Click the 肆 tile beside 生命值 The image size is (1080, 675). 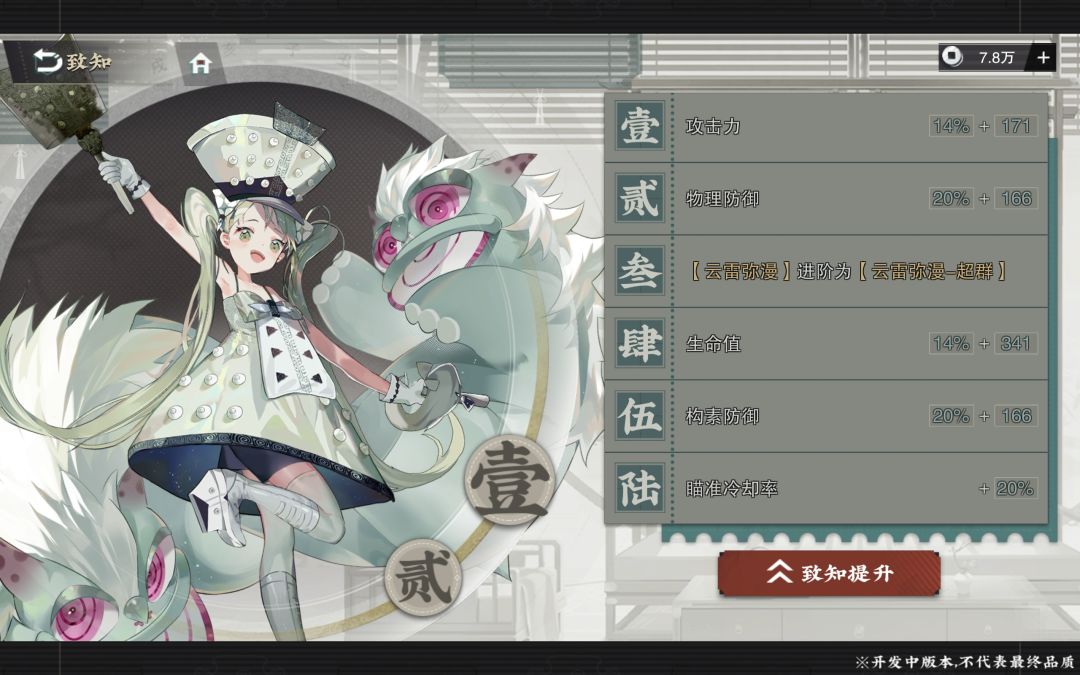pyautogui.click(x=640, y=343)
